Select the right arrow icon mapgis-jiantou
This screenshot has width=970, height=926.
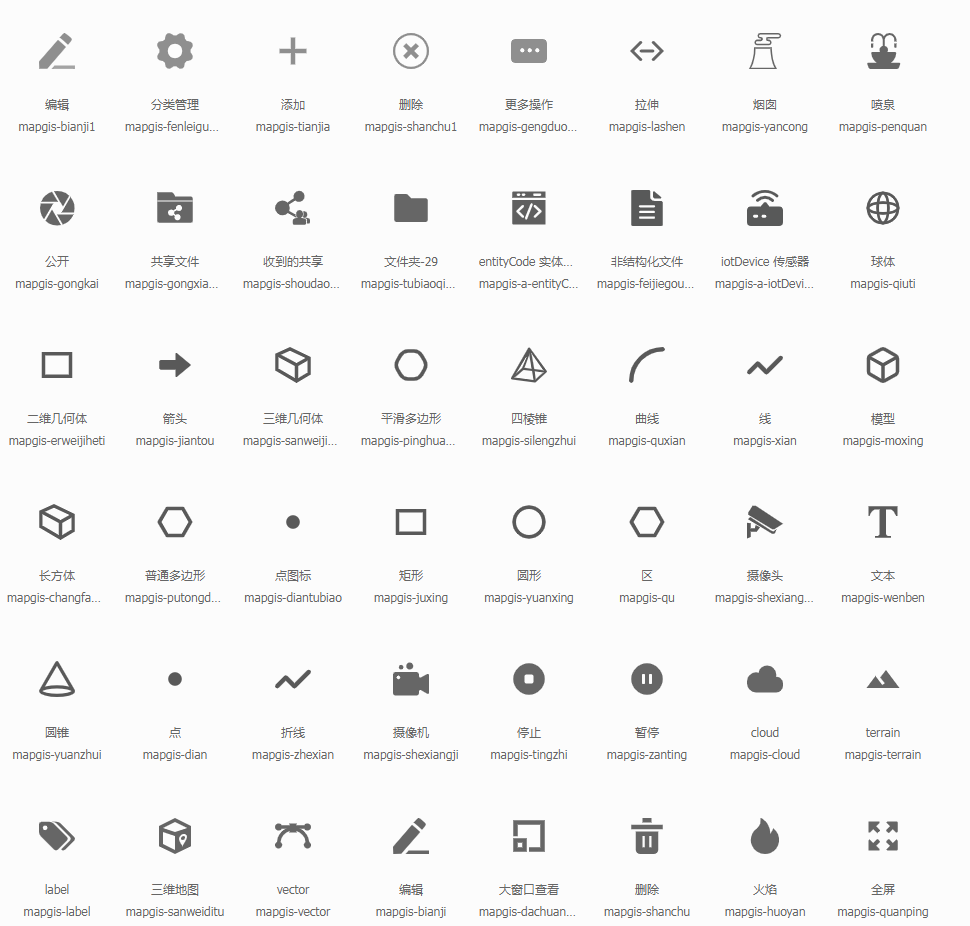coord(175,365)
